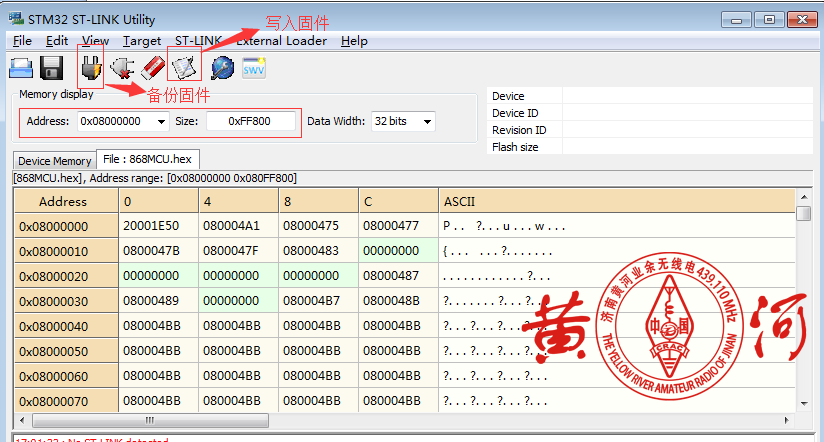824x442 pixels.
Task: Select row address 0x08000000
Action: pos(66,227)
